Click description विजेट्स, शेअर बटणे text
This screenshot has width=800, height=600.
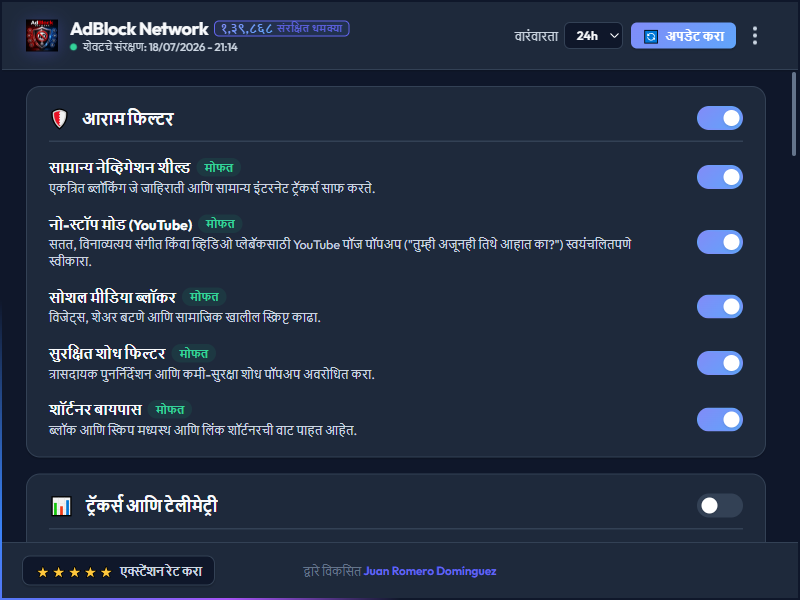185,317
